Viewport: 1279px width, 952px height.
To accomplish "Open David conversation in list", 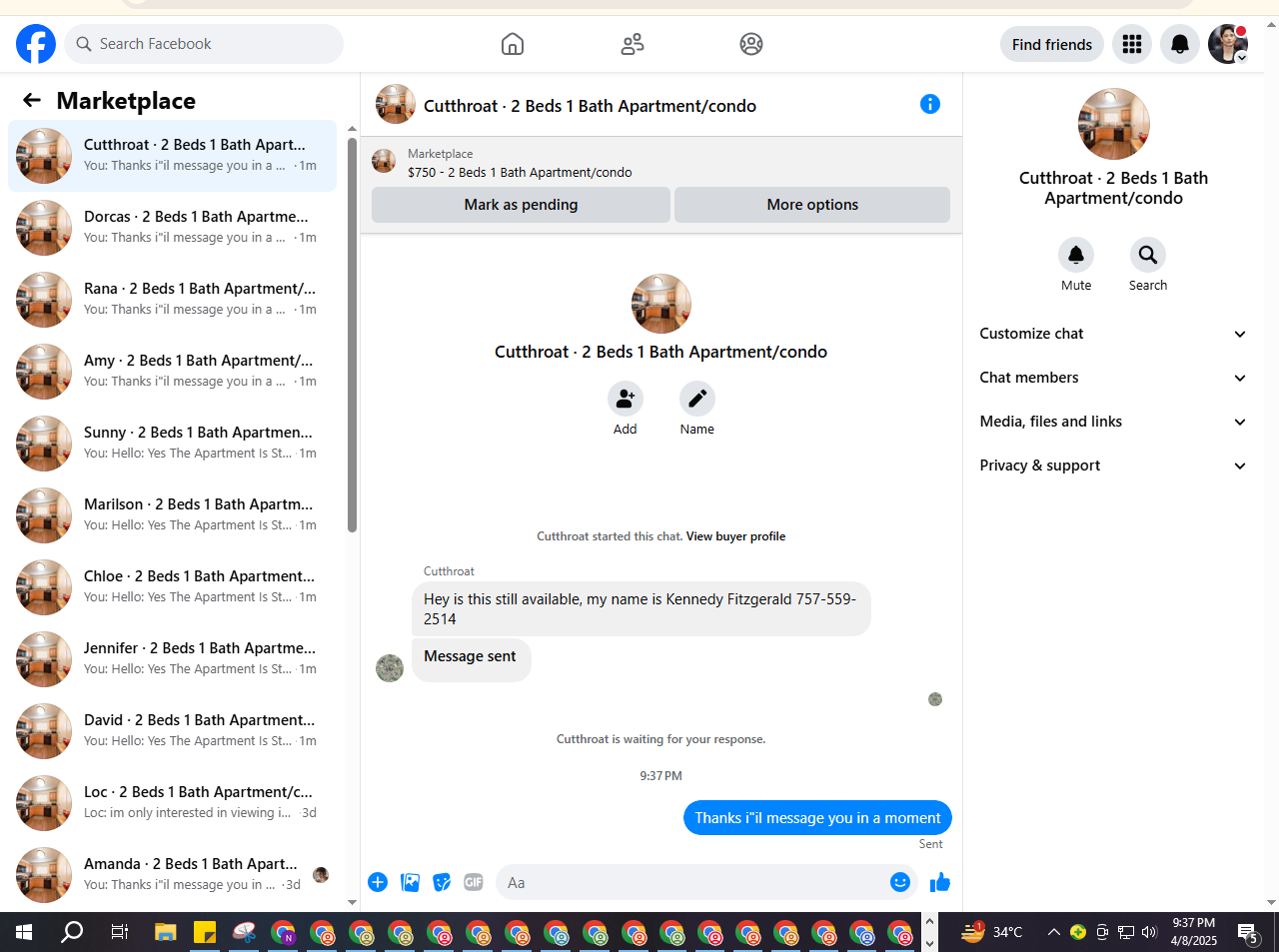I will coord(172,731).
